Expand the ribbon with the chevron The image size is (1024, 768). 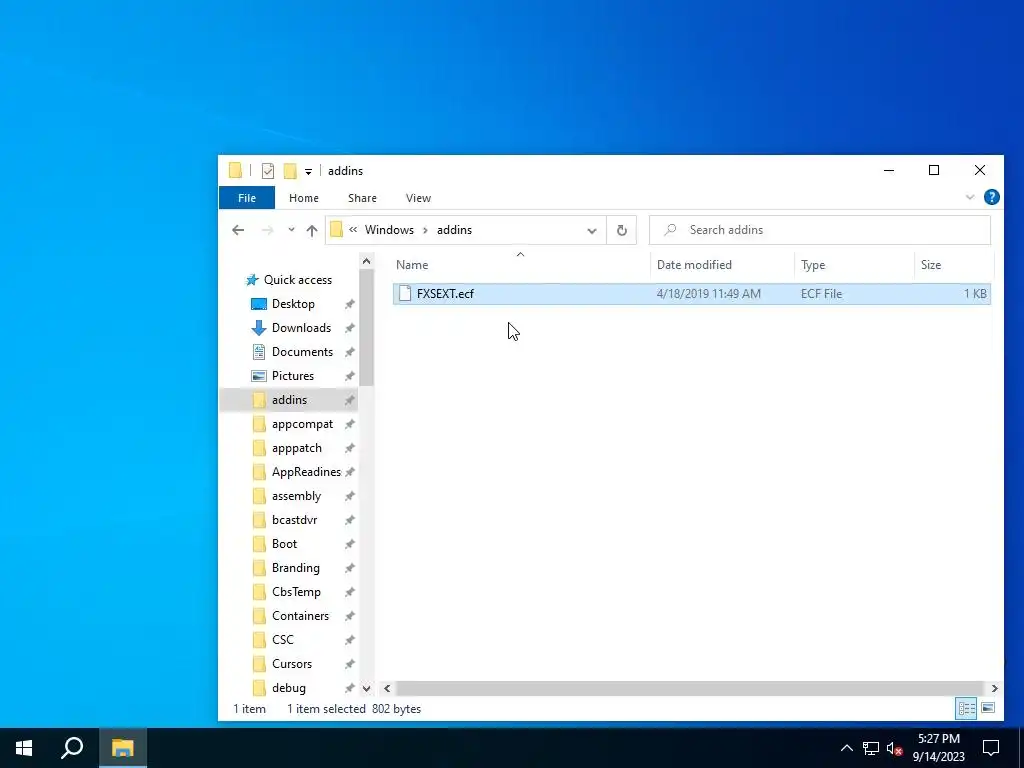(x=970, y=197)
